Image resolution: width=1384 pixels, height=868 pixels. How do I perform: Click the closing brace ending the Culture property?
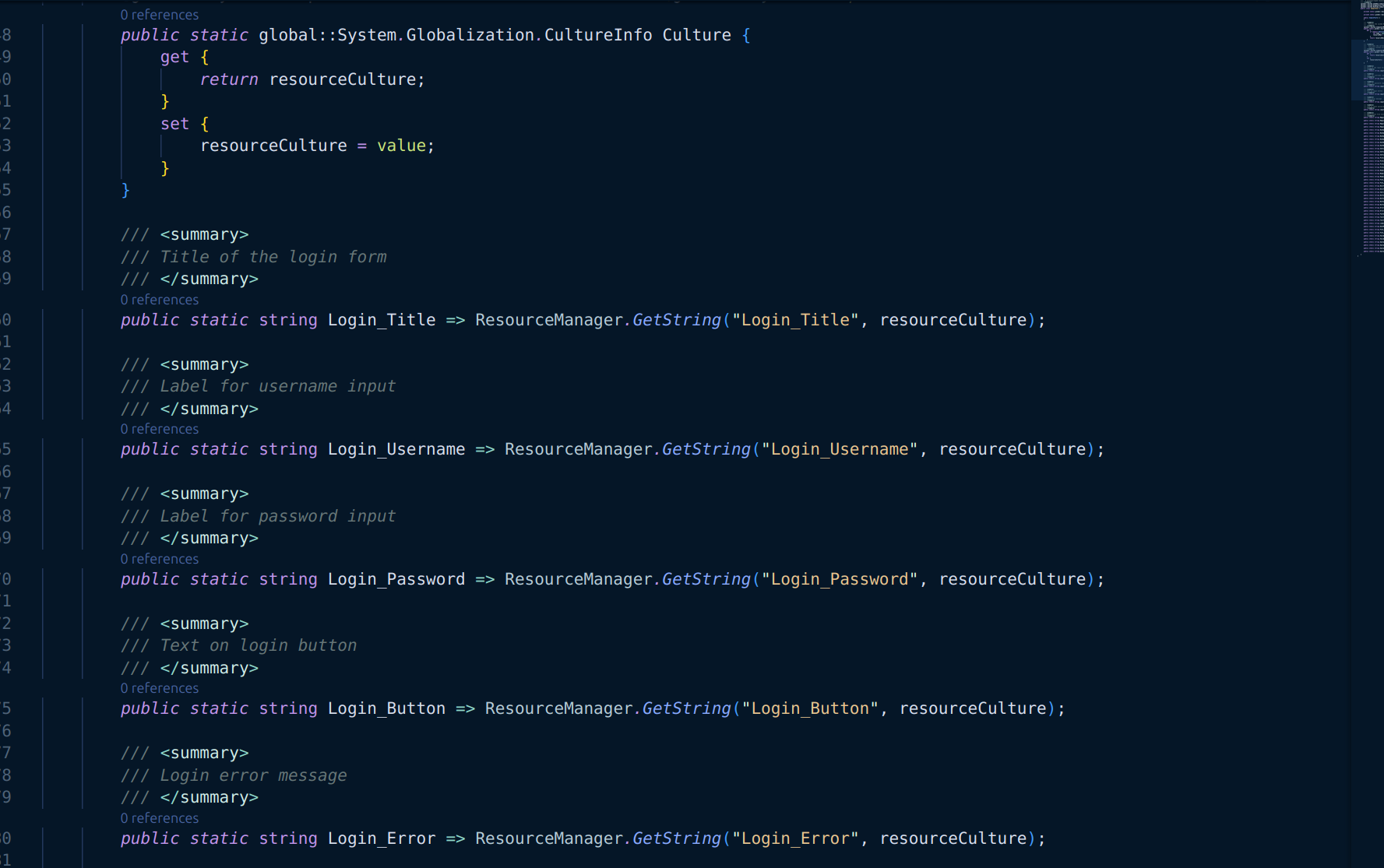[x=125, y=189]
